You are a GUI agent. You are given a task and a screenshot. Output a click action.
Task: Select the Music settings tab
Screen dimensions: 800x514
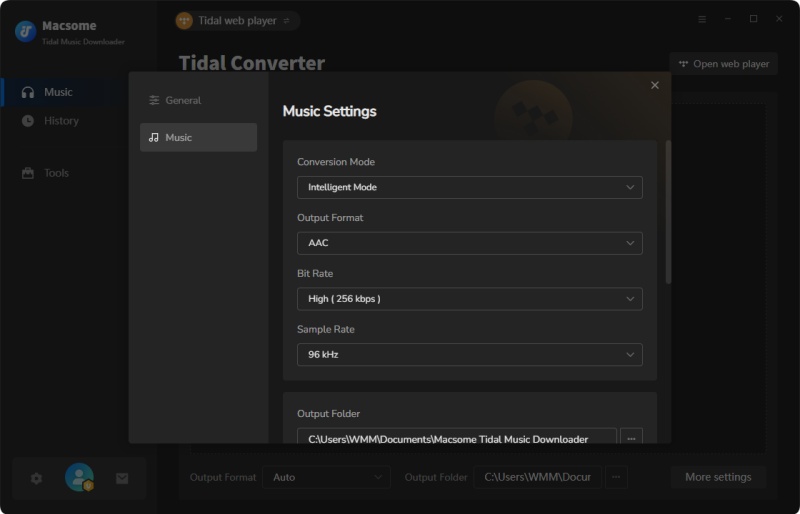pos(198,137)
